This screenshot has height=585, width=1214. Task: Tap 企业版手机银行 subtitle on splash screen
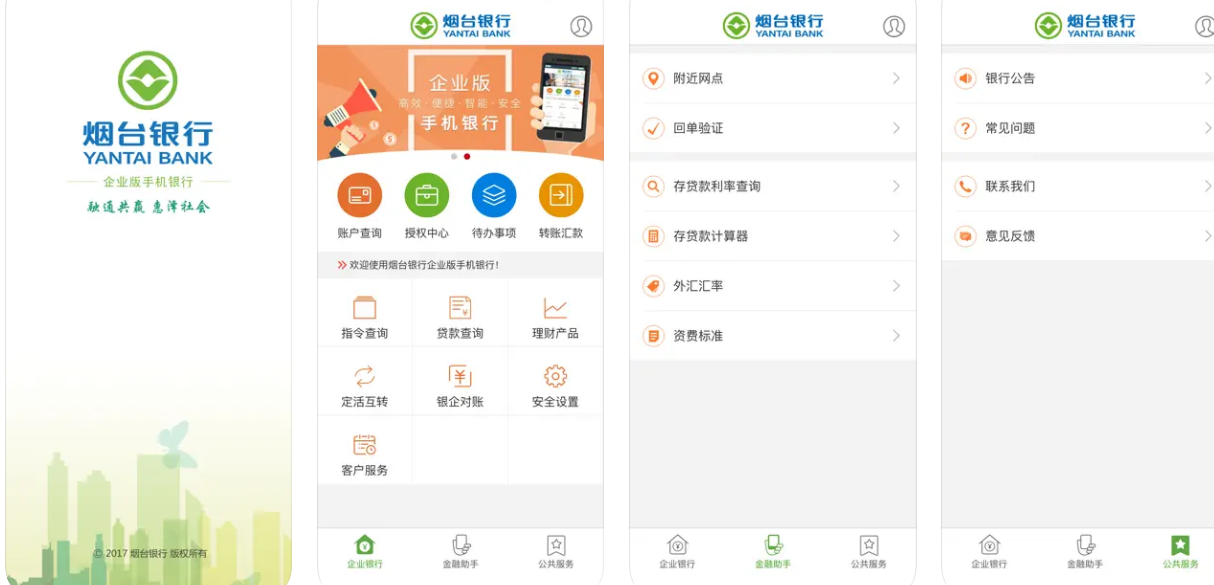(x=148, y=182)
